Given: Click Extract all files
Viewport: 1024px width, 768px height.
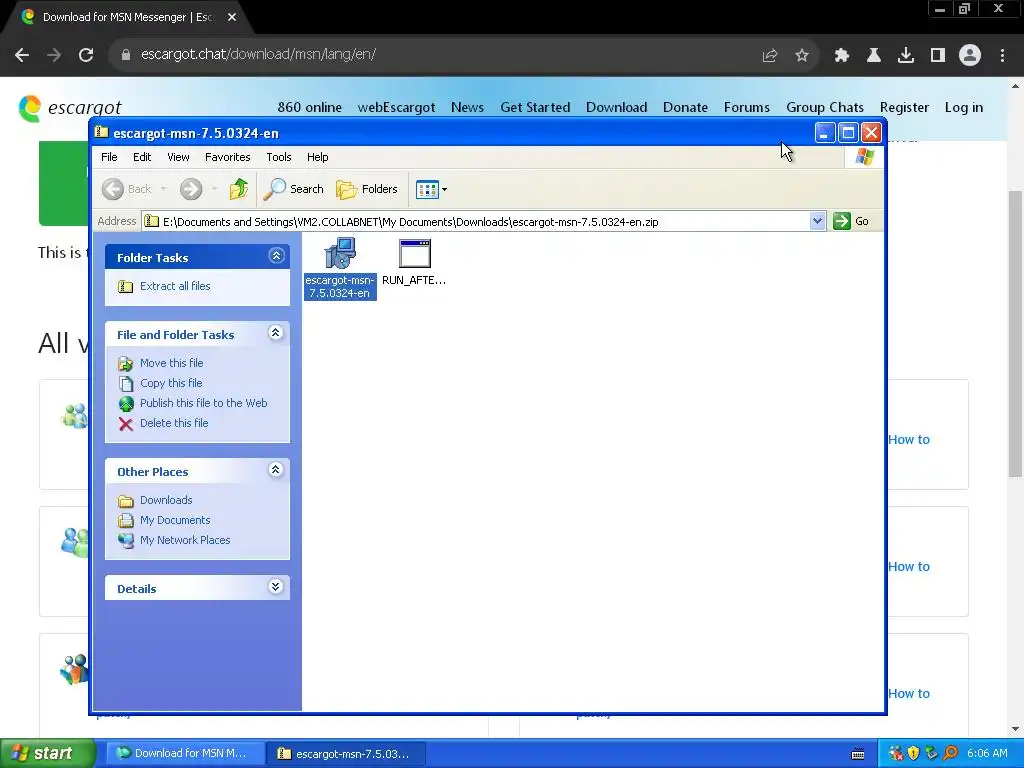Looking at the screenshot, I should tap(175, 286).
